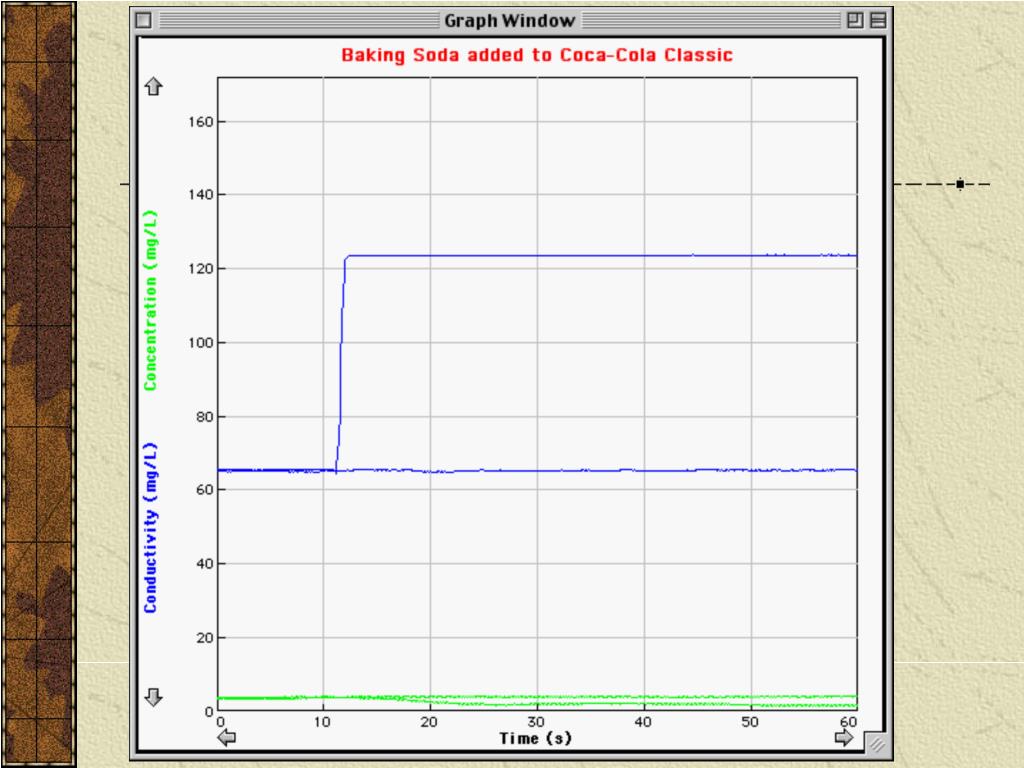The image size is (1024, 768).
Task: Click the down arrow on the vertical axis
Action: pyautogui.click(x=153, y=697)
